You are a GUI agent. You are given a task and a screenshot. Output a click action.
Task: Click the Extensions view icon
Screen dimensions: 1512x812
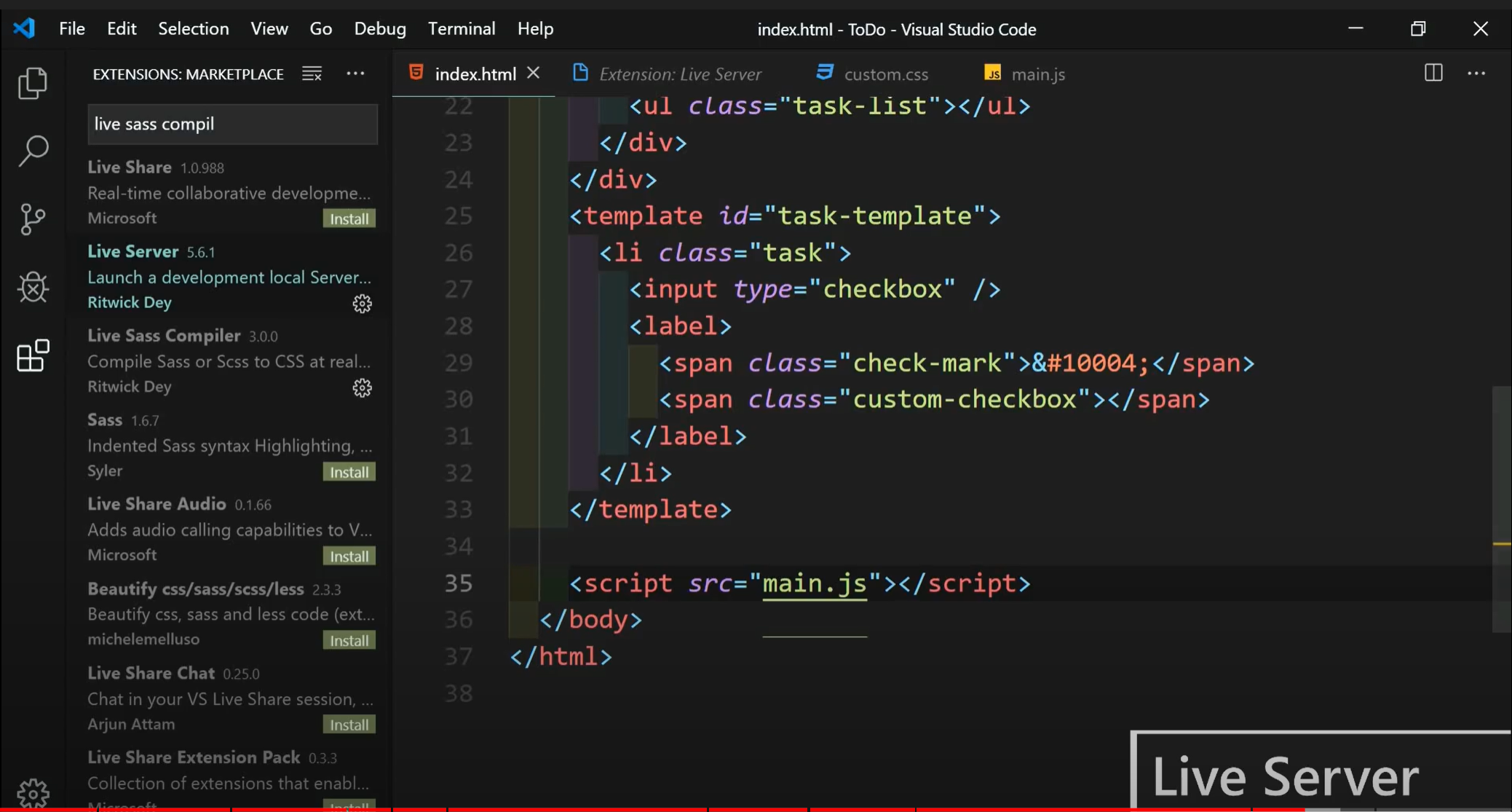click(x=33, y=355)
